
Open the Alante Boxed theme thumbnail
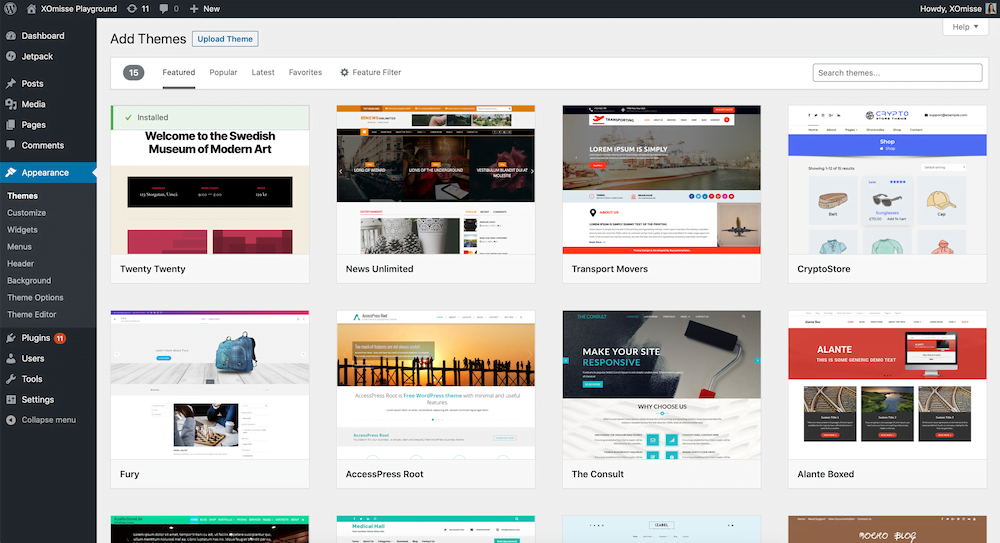coord(887,385)
